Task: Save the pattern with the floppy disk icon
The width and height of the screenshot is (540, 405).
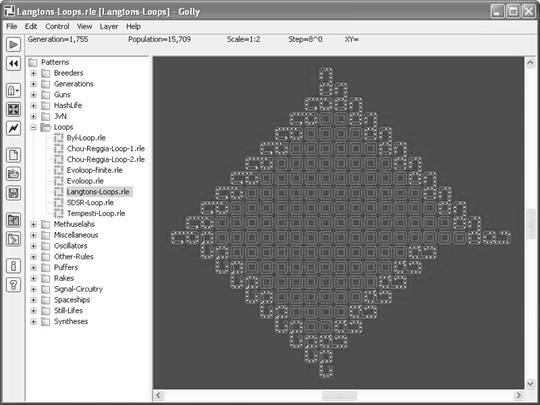Action: 13,193
